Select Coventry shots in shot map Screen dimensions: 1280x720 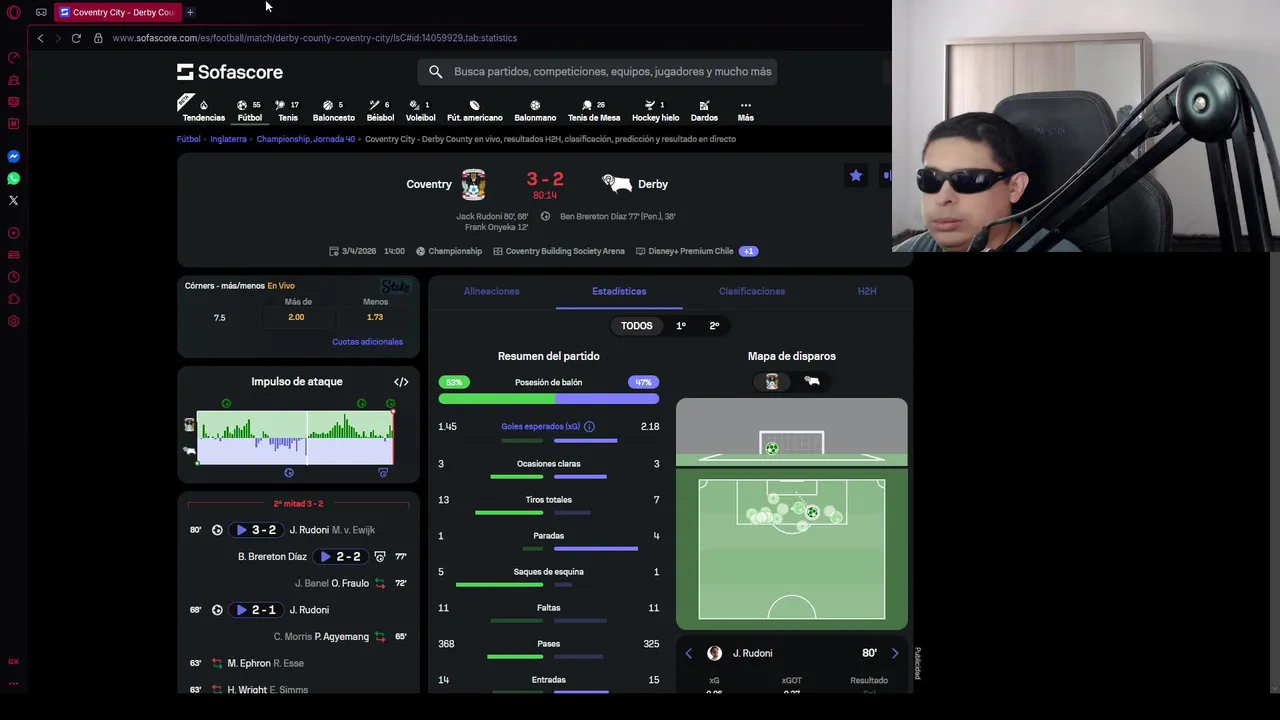[772, 381]
